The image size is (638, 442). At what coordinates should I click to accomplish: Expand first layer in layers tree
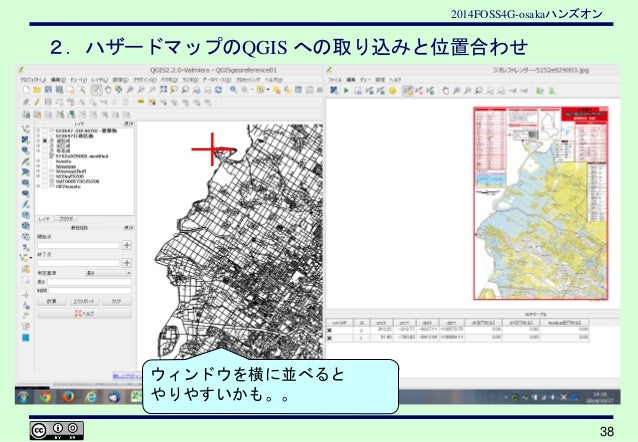coord(39,131)
